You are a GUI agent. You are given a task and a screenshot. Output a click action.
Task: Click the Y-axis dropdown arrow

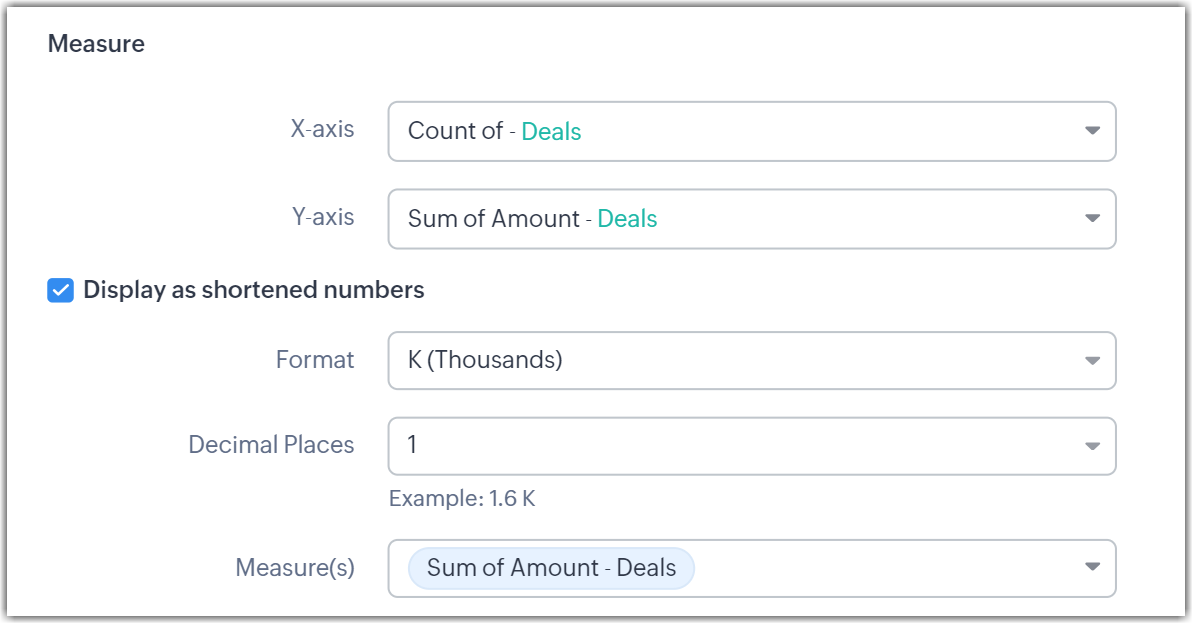1092,219
